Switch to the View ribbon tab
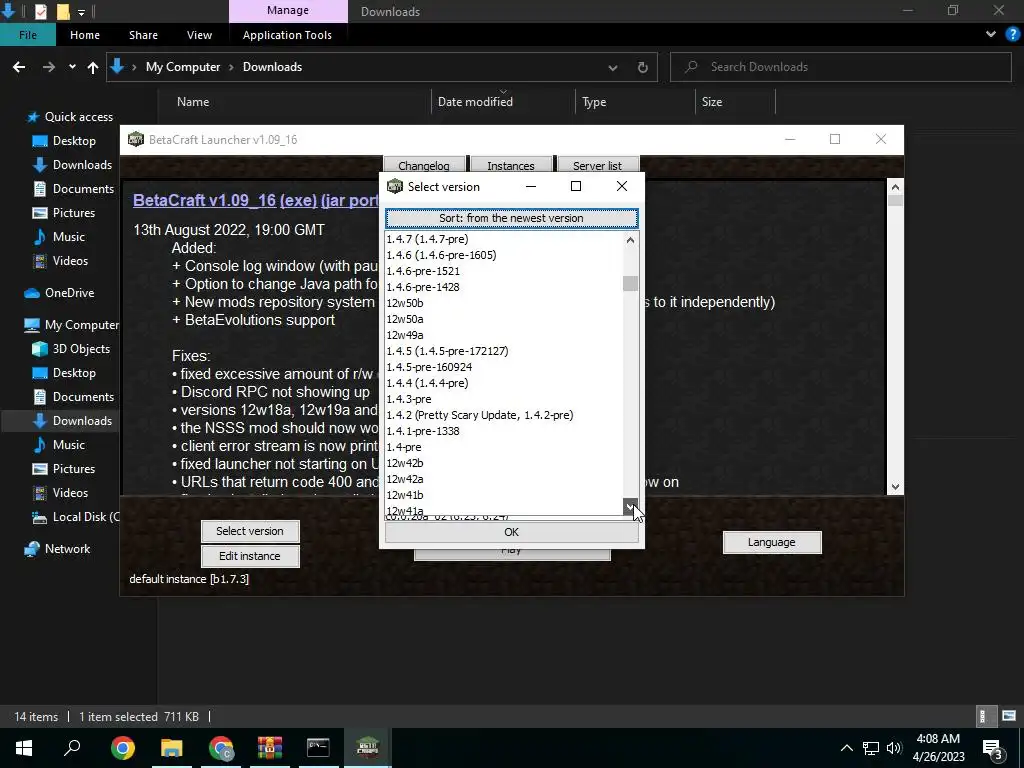 [199, 35]
